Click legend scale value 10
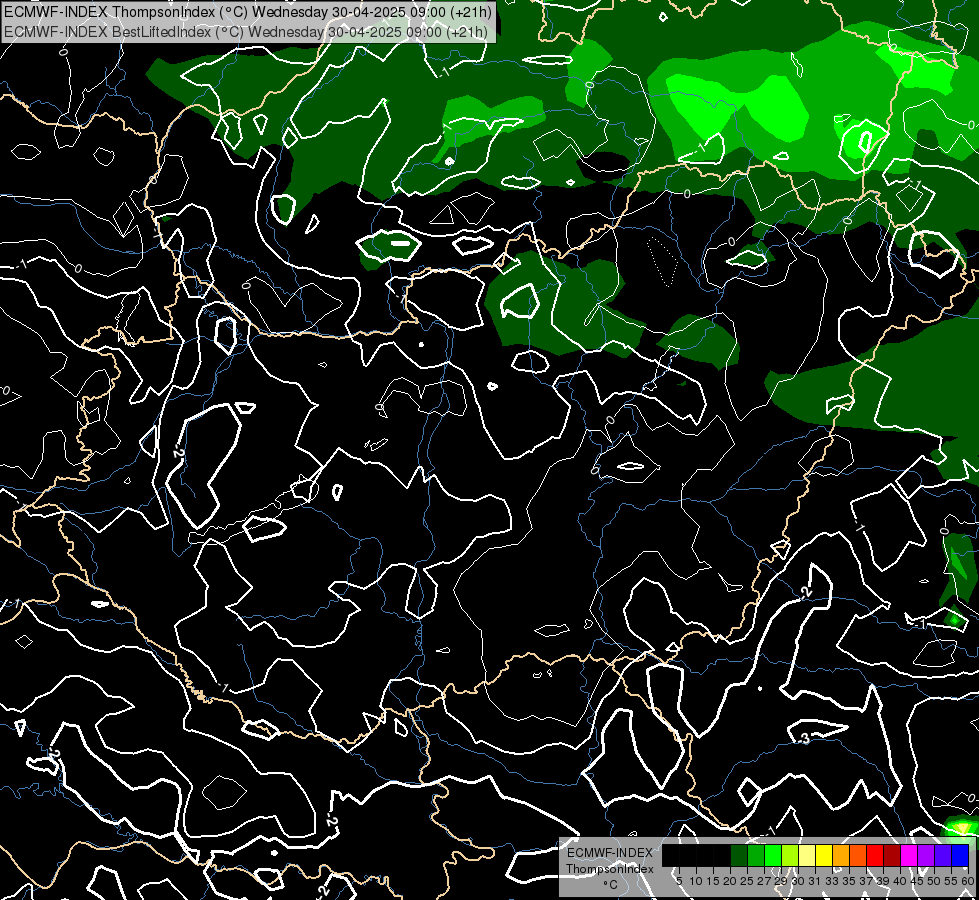Viewport: 979px width, 900px height. 696,881
